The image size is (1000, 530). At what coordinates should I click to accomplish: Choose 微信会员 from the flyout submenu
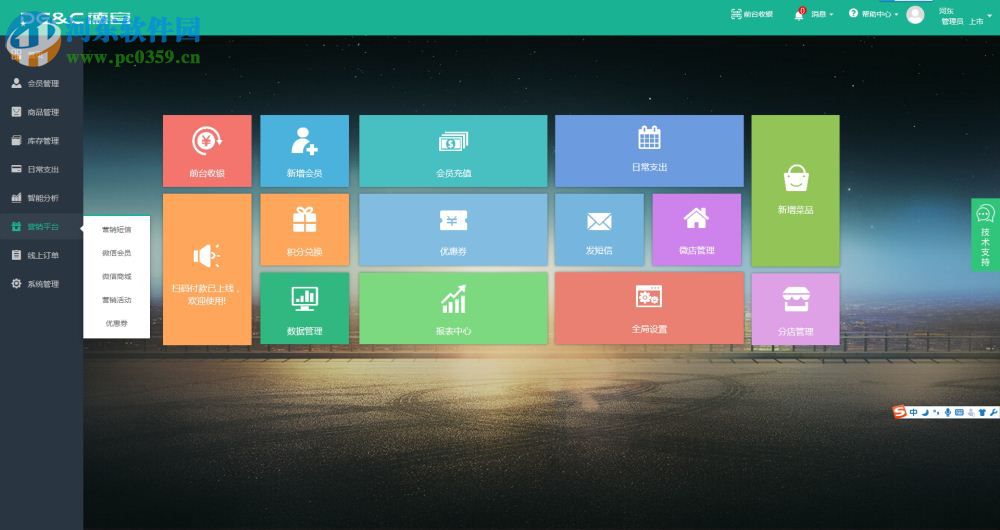click(117, 253)
